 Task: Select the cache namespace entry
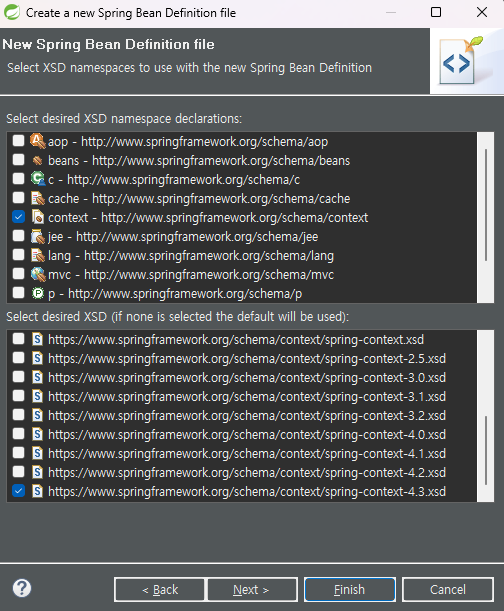coord(199,198)
